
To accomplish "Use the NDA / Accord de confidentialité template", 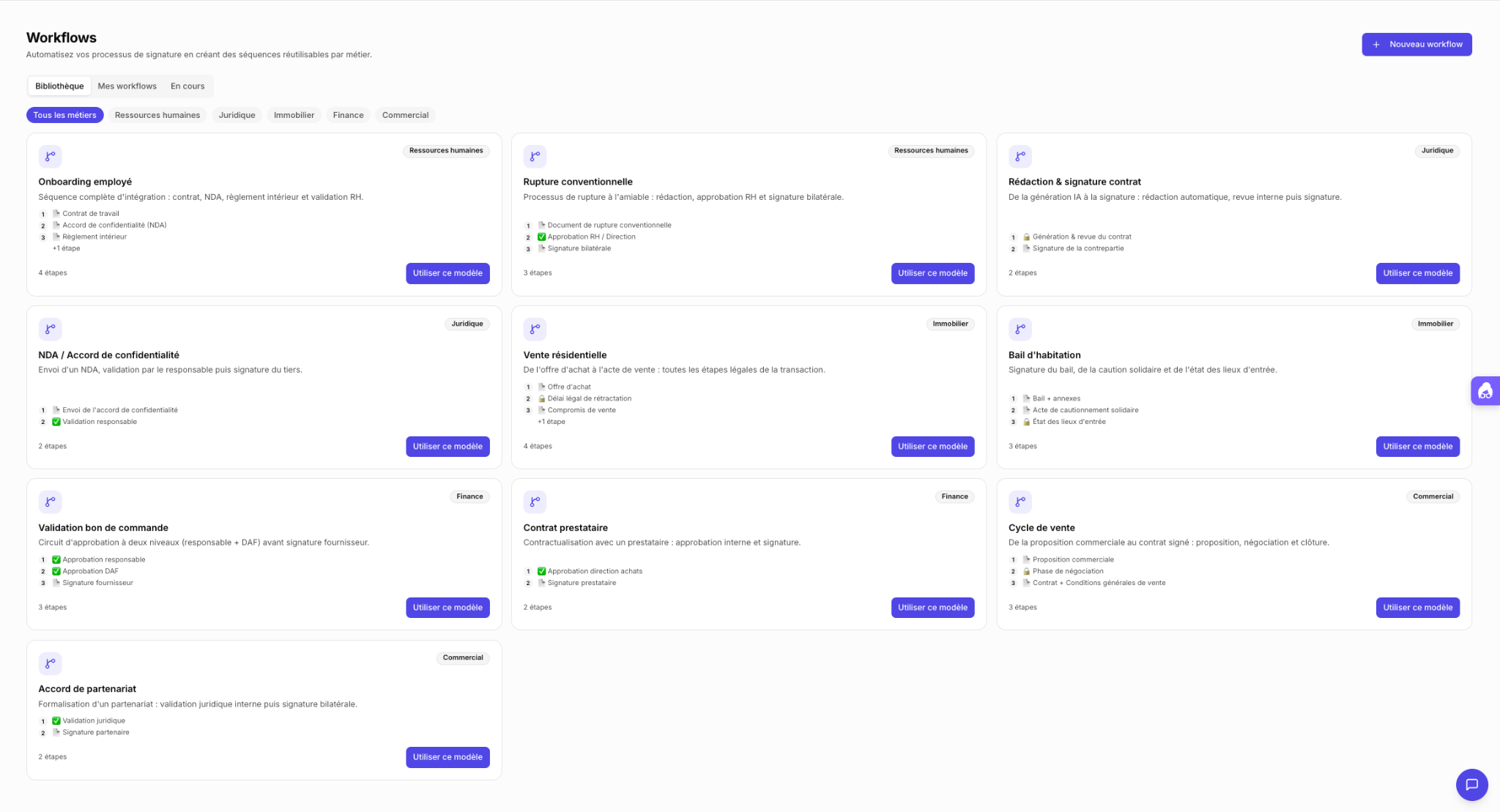I will coord(448,446).
